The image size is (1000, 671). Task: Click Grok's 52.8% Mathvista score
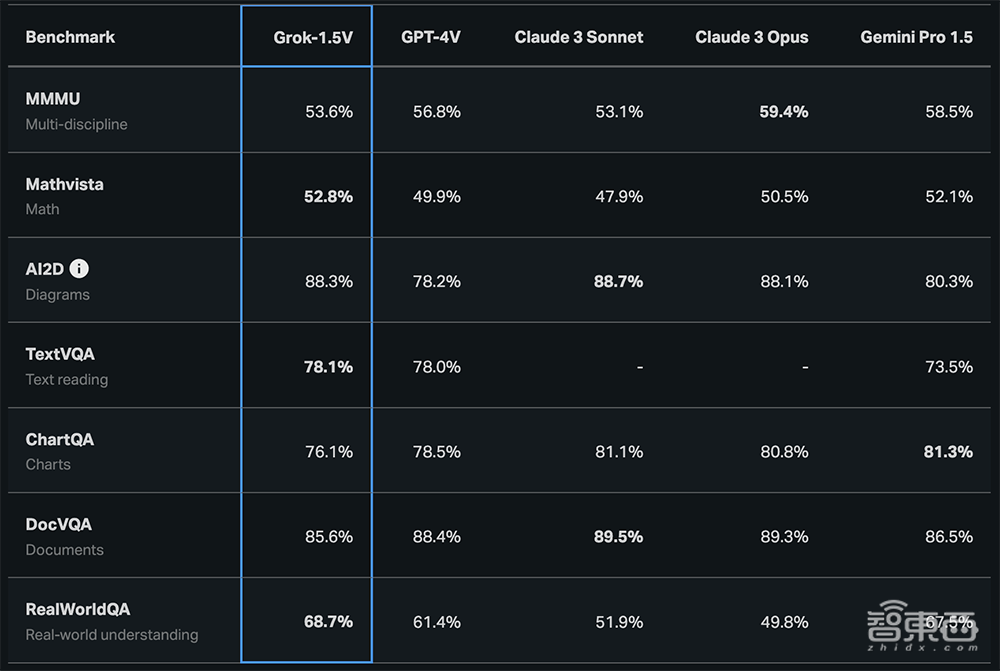coord(328,197)
